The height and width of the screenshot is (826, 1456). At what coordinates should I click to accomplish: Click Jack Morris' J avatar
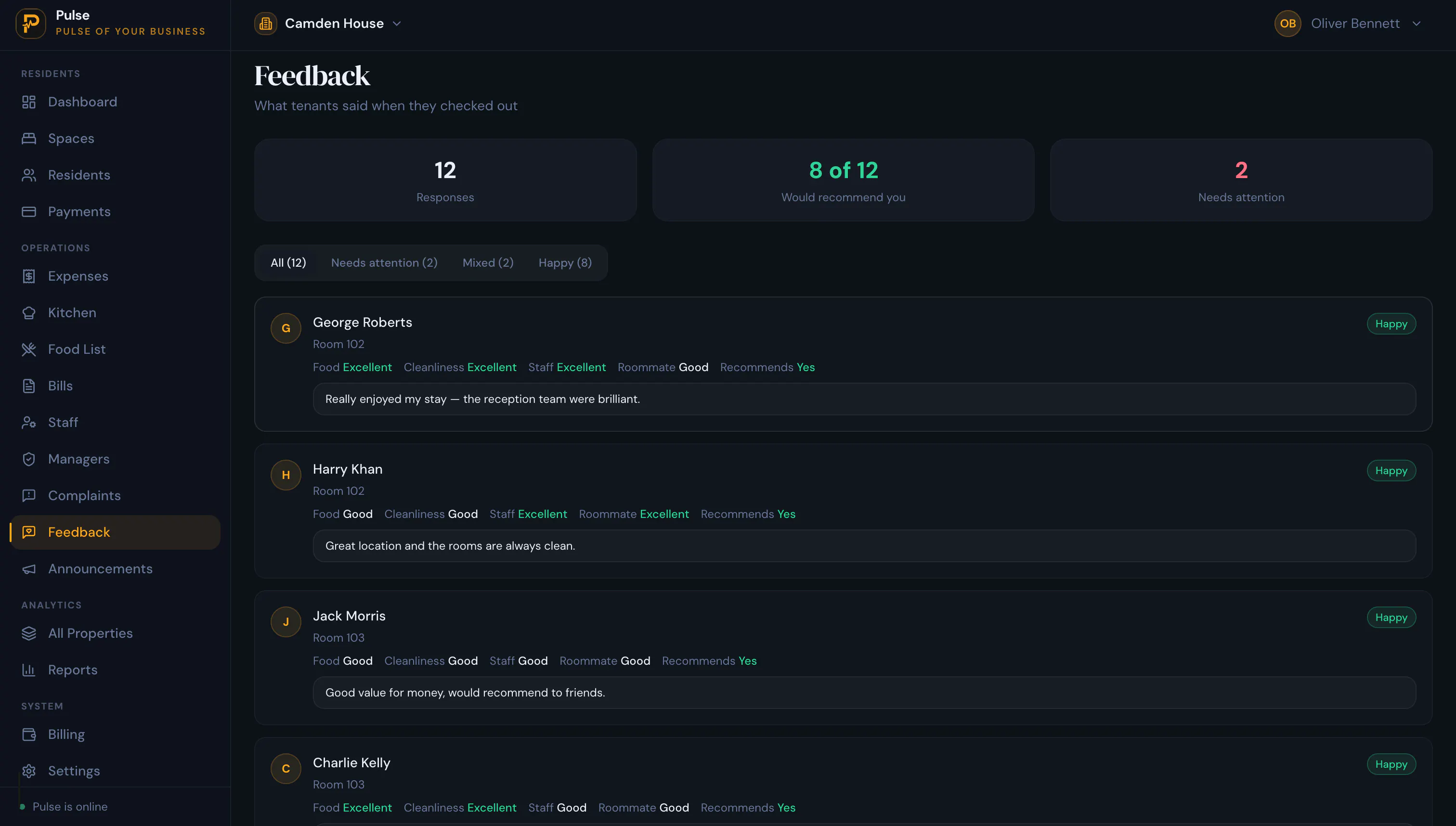click(x=286, y=622)
